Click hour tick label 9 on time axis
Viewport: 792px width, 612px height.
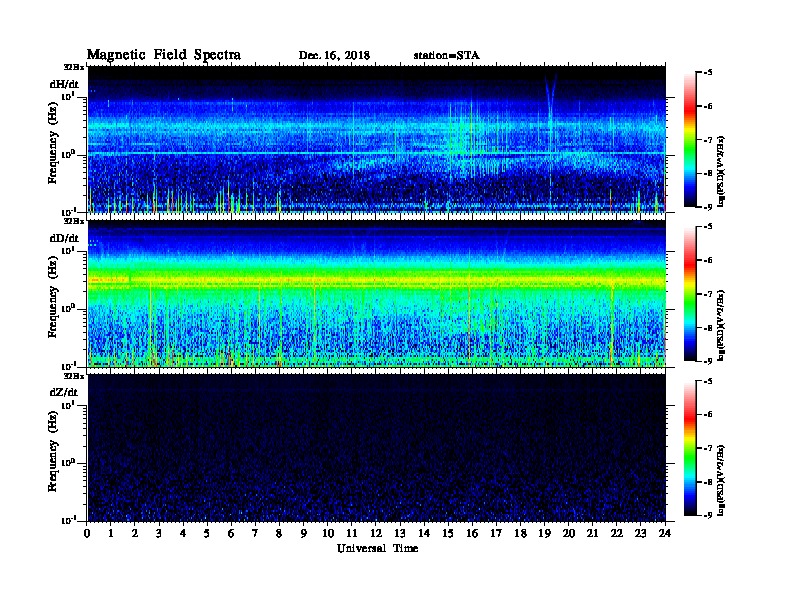[304, 533]
